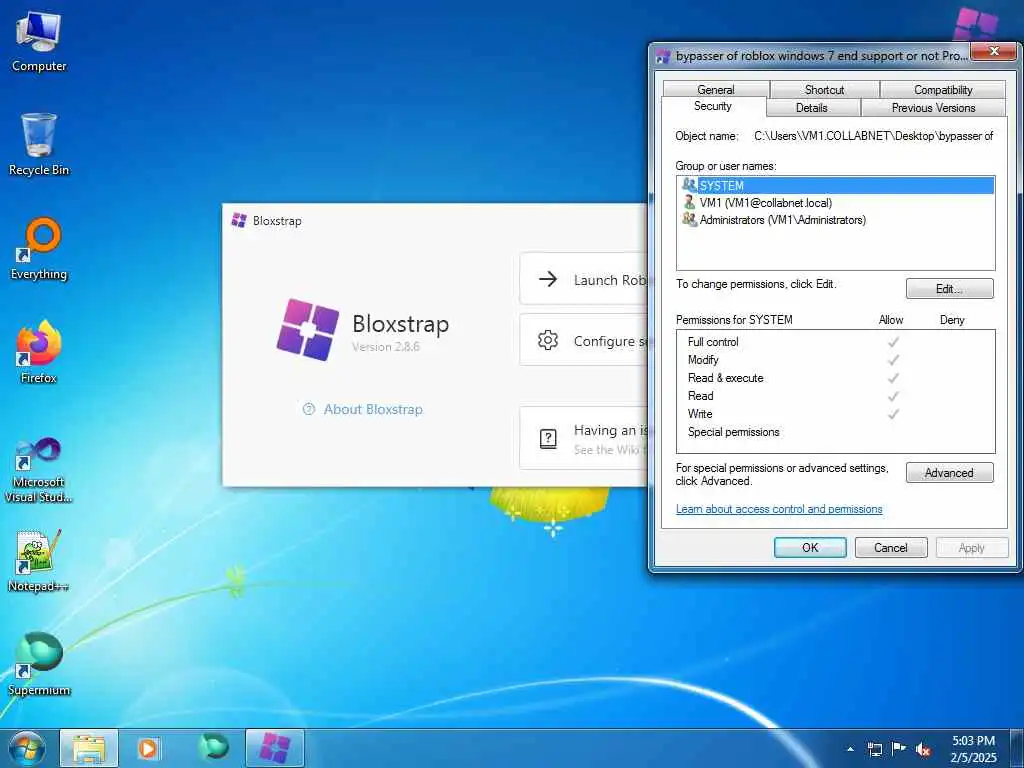Image resolution: width=1024 pixels, height=768 pixels.
Task: Click the Advanced button
Action: (x=950, y=473)
